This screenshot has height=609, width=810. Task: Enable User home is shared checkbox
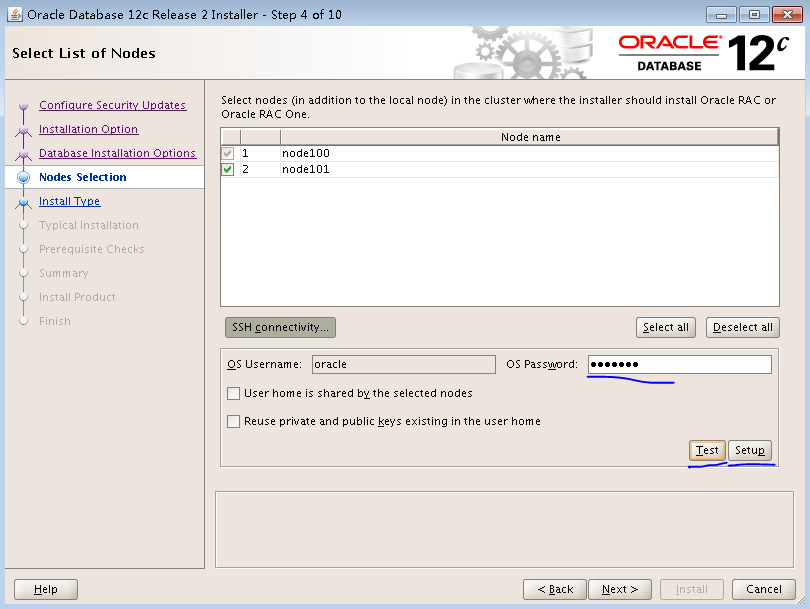tap(233, 394)
